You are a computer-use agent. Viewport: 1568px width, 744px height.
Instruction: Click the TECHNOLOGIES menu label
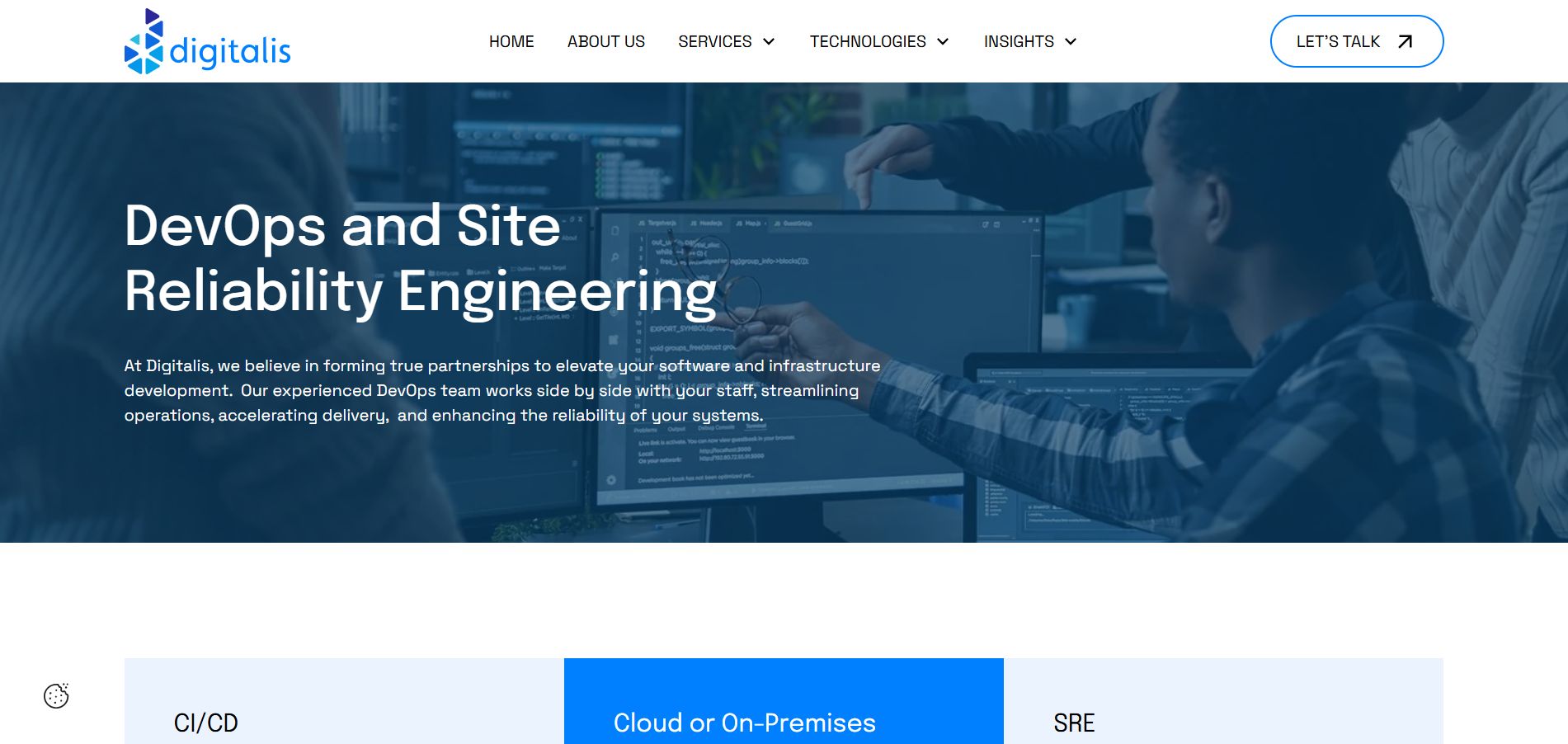click(x=869, y=41)
